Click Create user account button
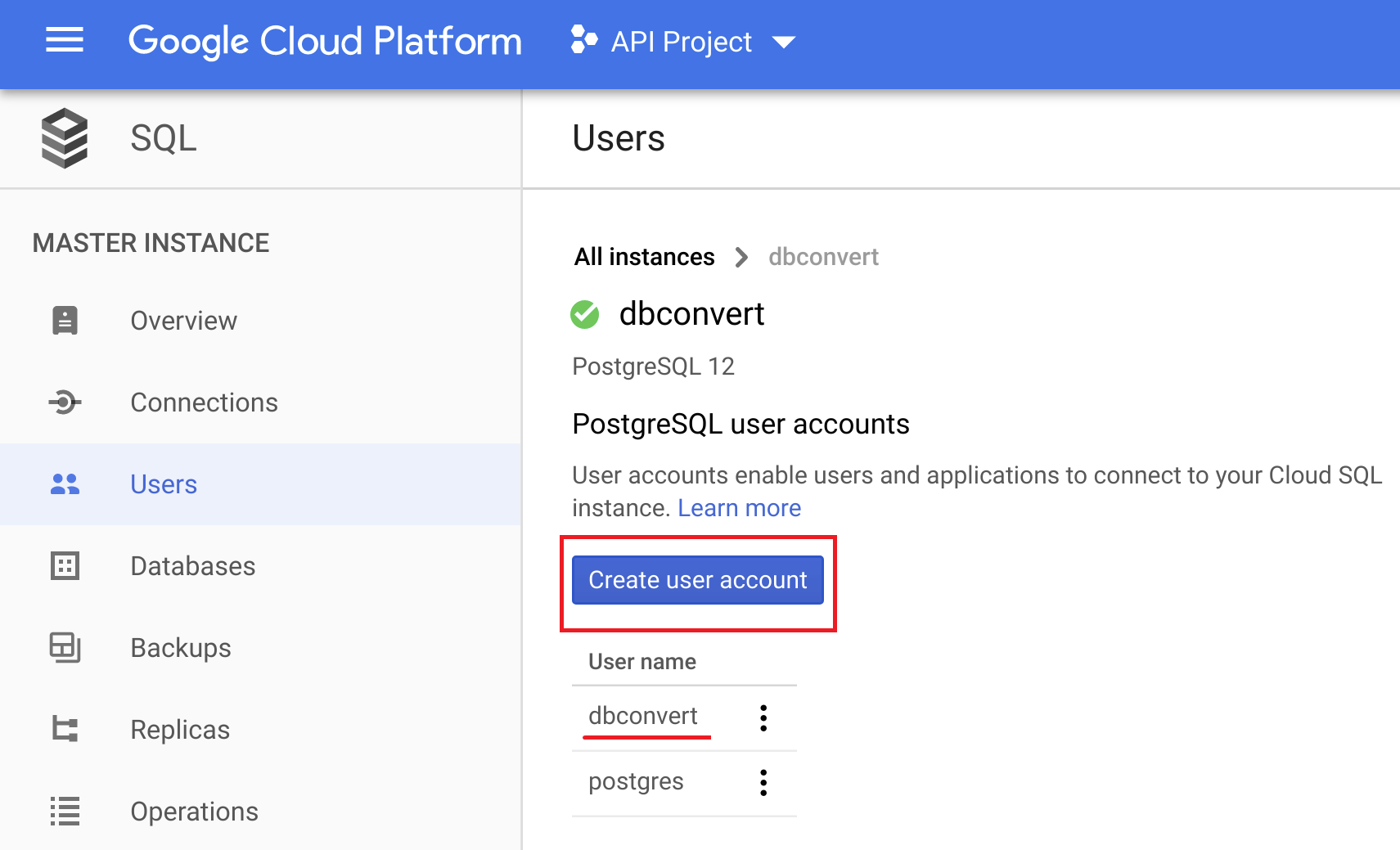The width and height of the screenshot is (1400, 850). point(698,580)
